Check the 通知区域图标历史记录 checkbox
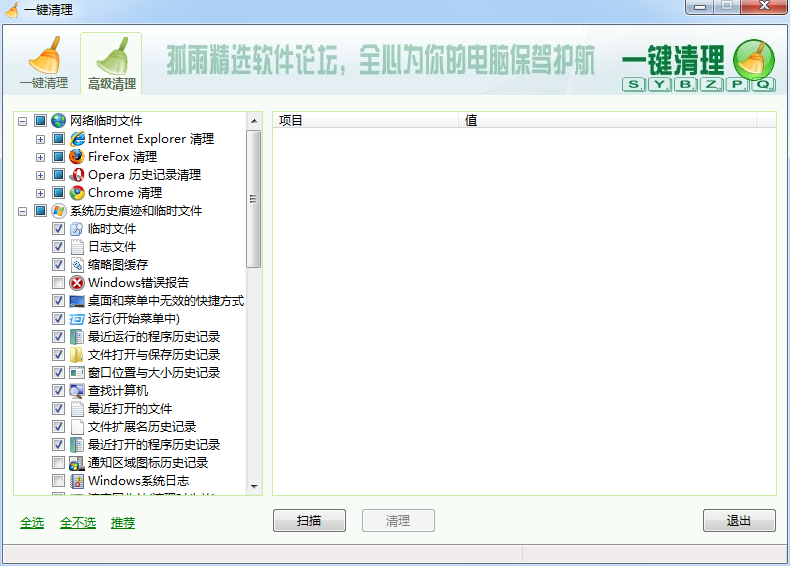790x566 pixels. (x=58, y=463)
